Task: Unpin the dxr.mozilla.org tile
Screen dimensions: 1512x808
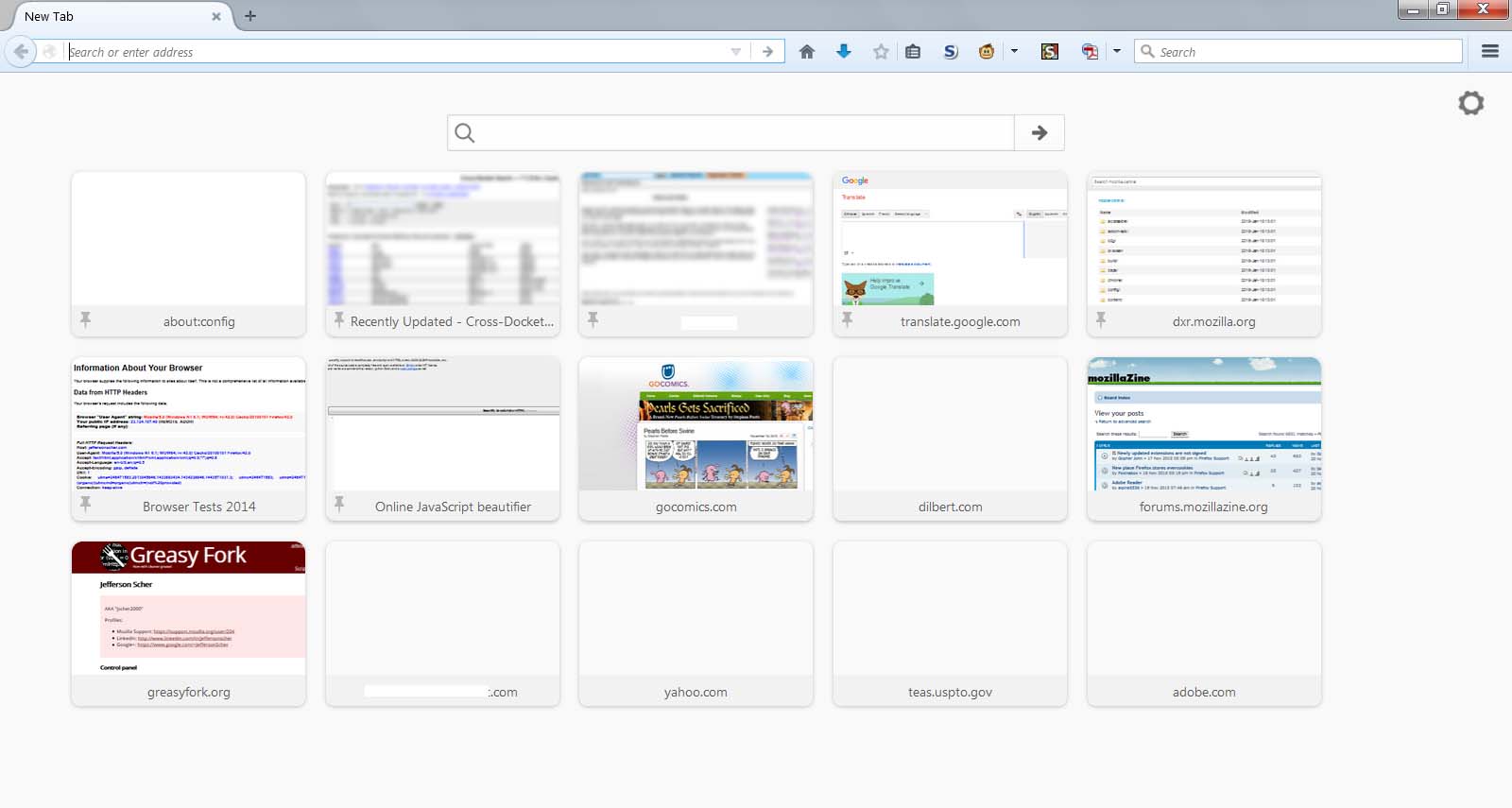Action: click(1101, 319)
